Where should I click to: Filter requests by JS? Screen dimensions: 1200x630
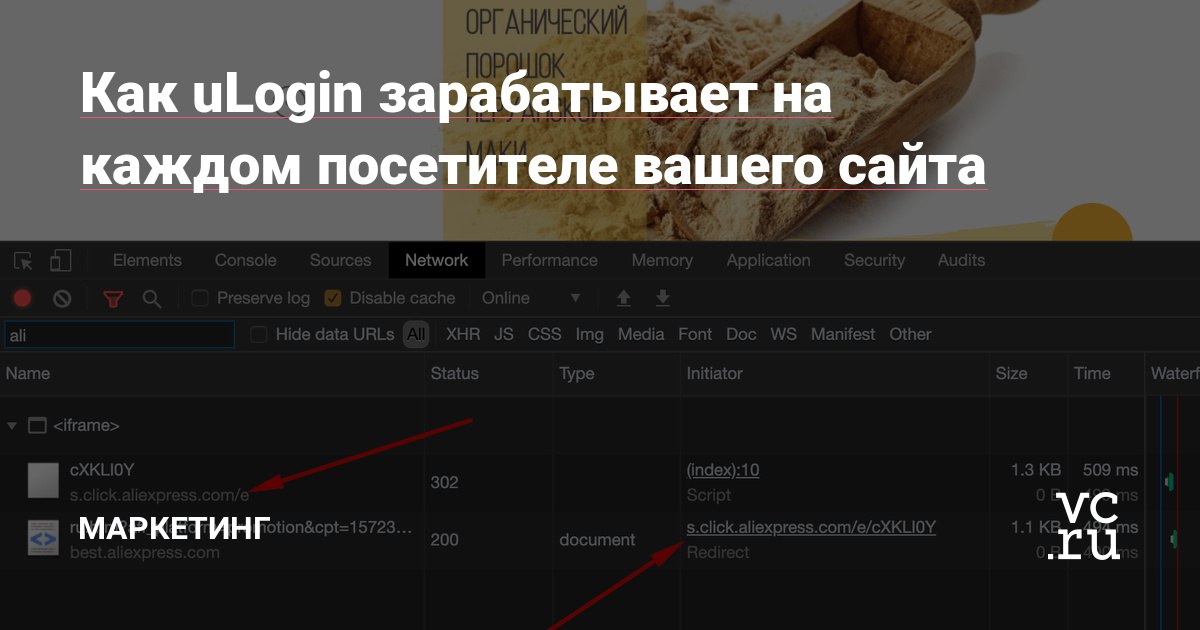(x=504, y=335)
